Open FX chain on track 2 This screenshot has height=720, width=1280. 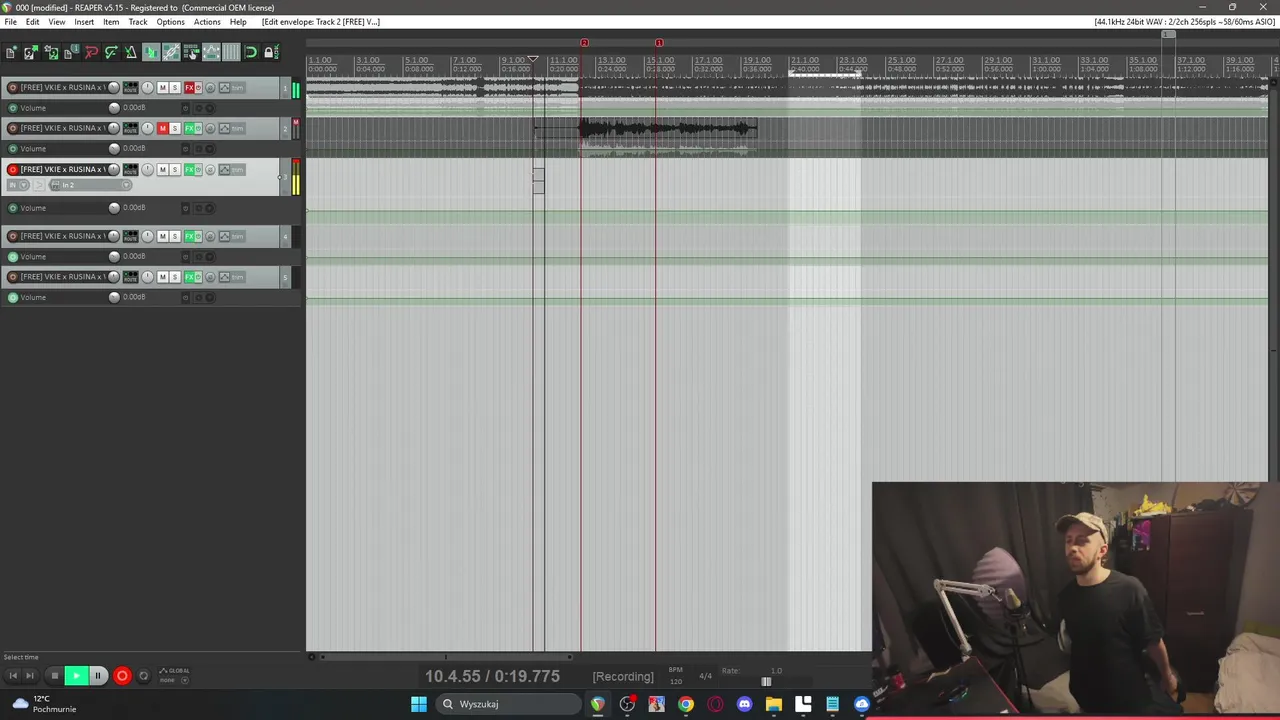tap(189, 128)
